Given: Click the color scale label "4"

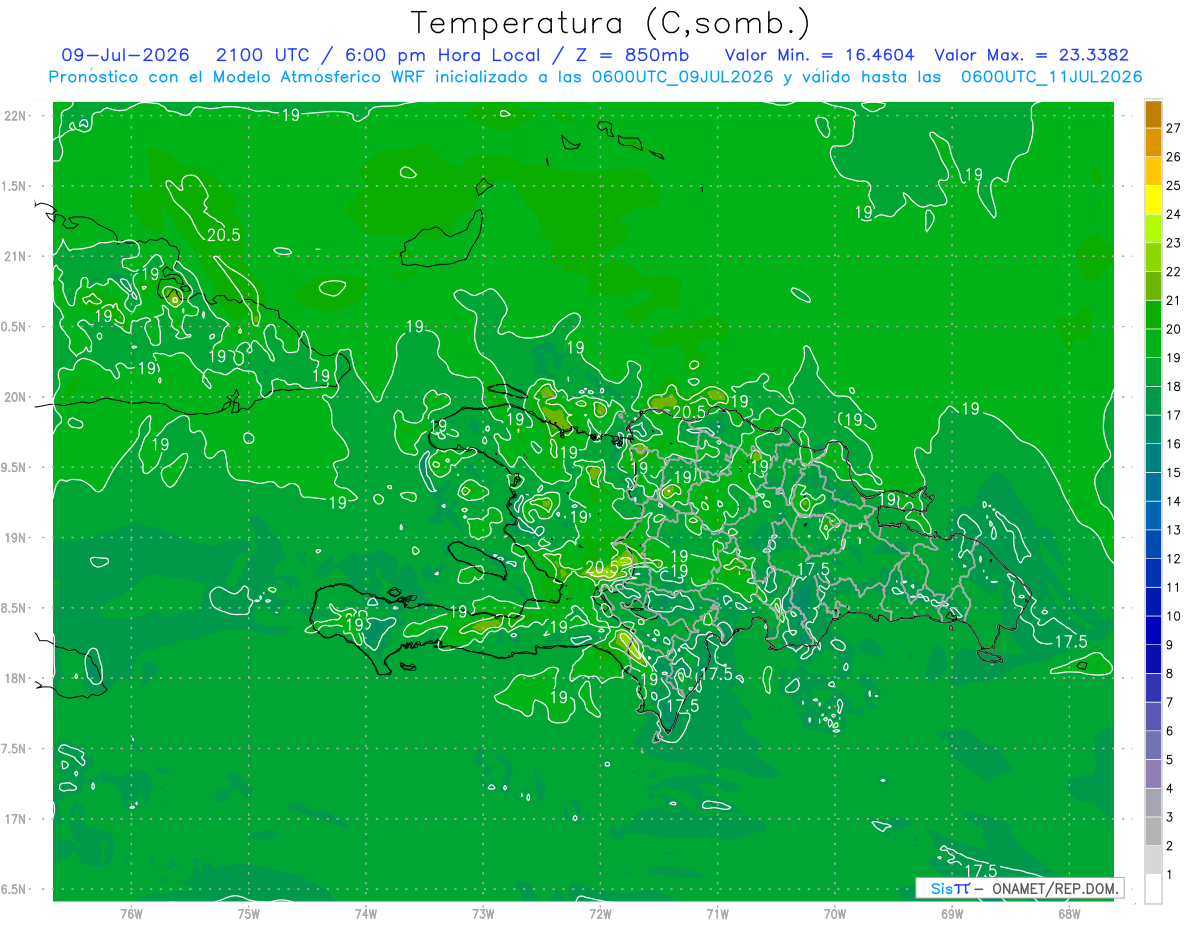Looking at the screenshot, I should pos(1170,789).
